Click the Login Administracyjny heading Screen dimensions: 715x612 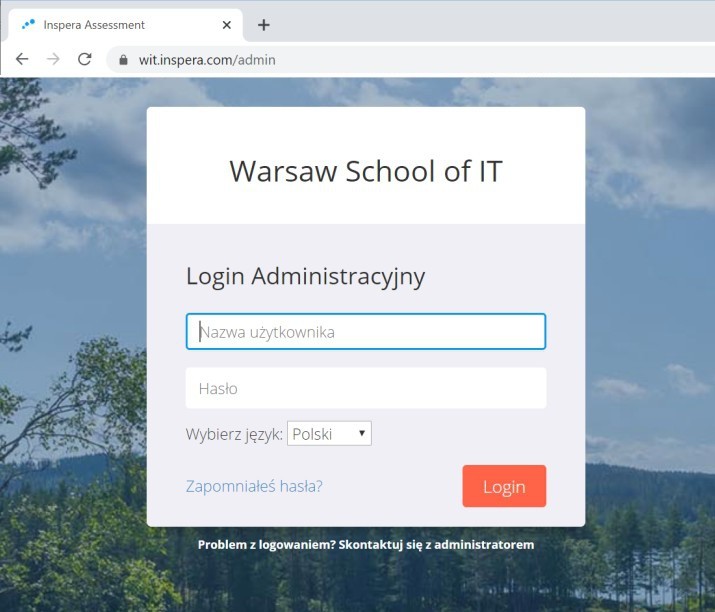[306, 277]
